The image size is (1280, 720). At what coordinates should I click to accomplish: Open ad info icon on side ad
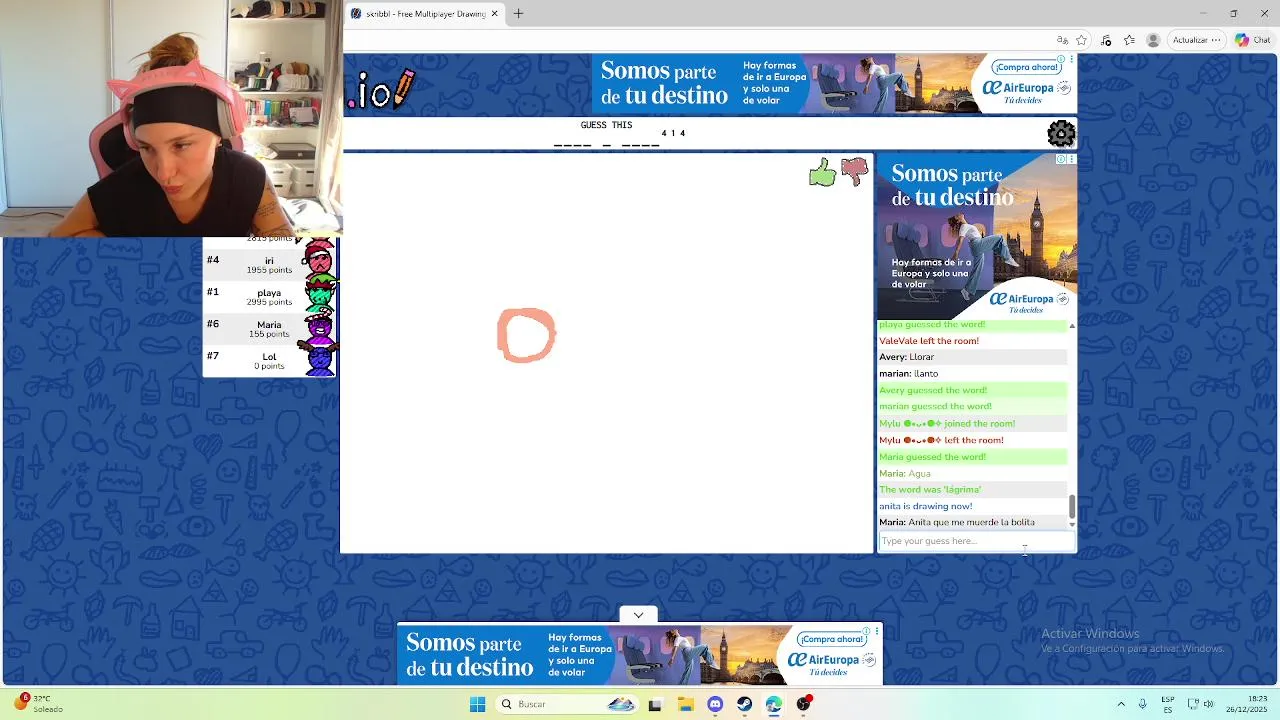[x=1062, y=159]
